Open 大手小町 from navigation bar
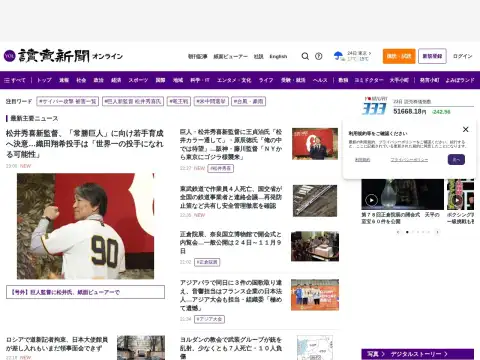Image resolution: width=480 pixels, height=360 pixels. pos(399,80)
